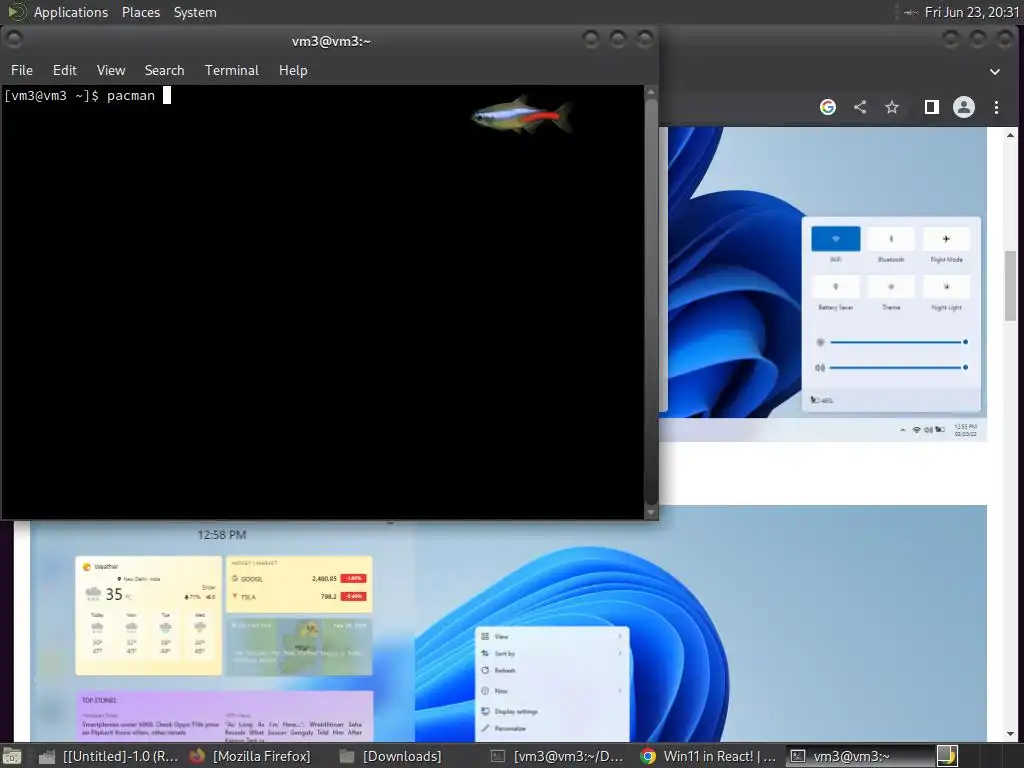Switch to the [vm3@vm3:~/D...] terminal taskbar item

(557, 756)
